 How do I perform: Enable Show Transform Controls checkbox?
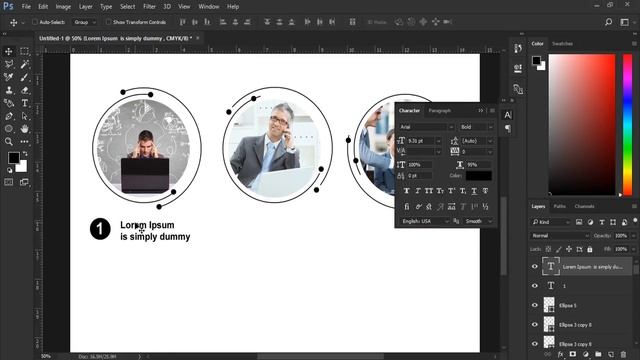point(108,22)
